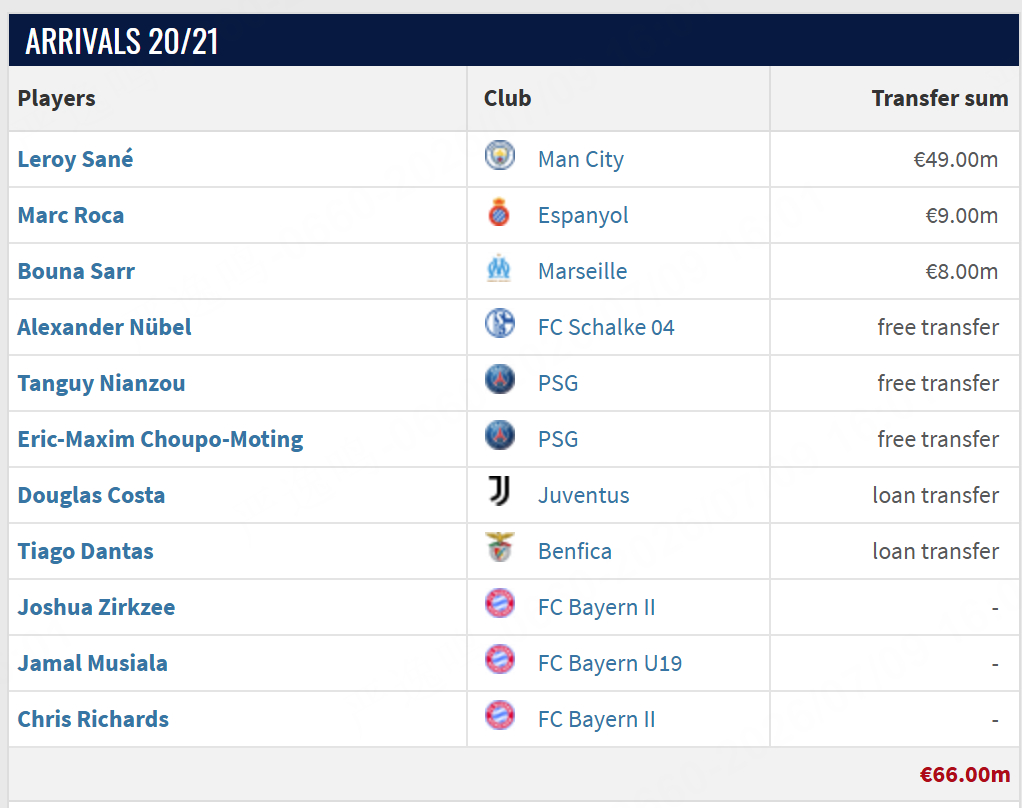
Task: Open Jamal Musiala player profile
Action: tap(93, 663)
